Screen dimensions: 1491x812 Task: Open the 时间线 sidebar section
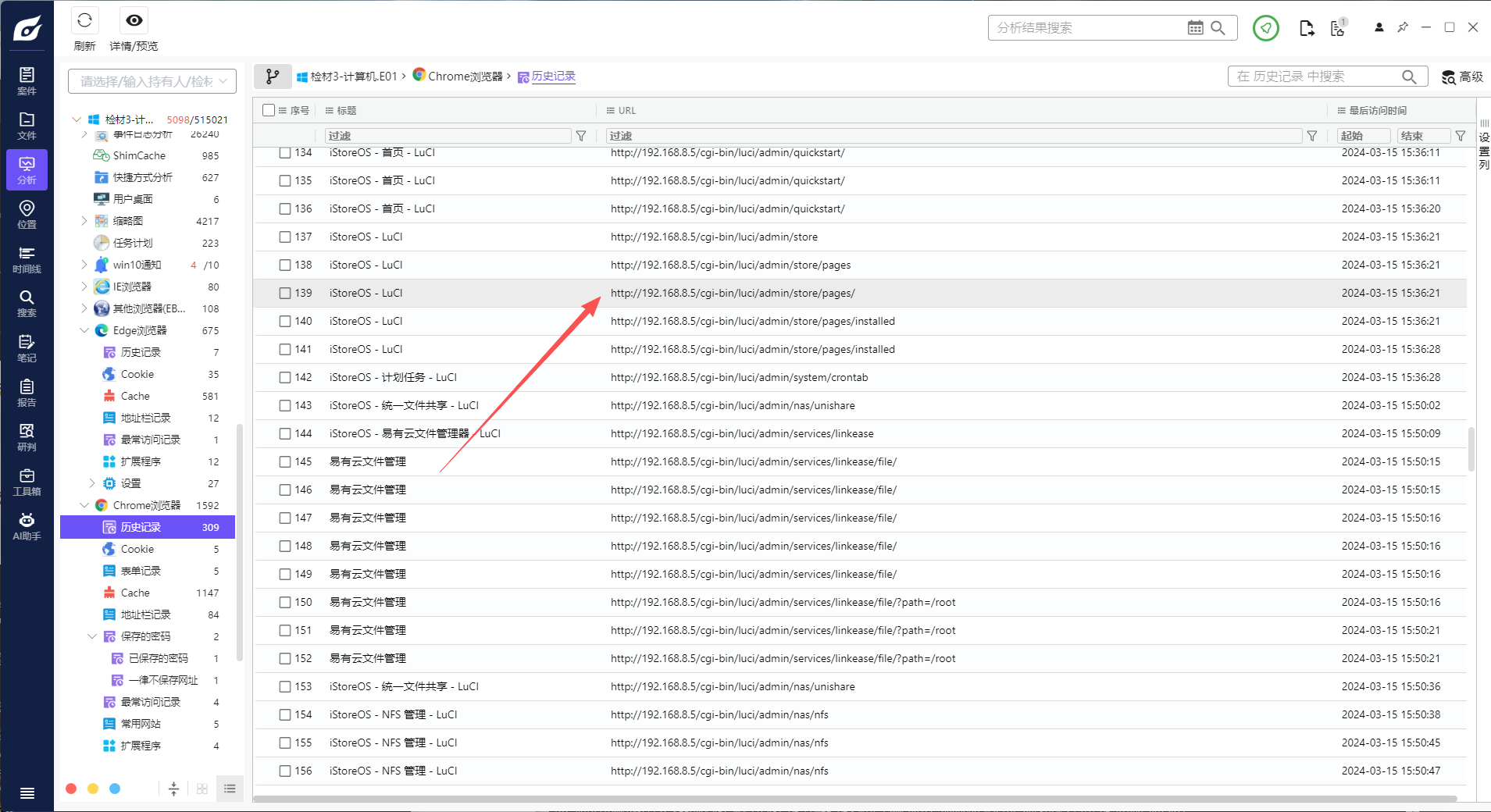click(x=27, y=258)
